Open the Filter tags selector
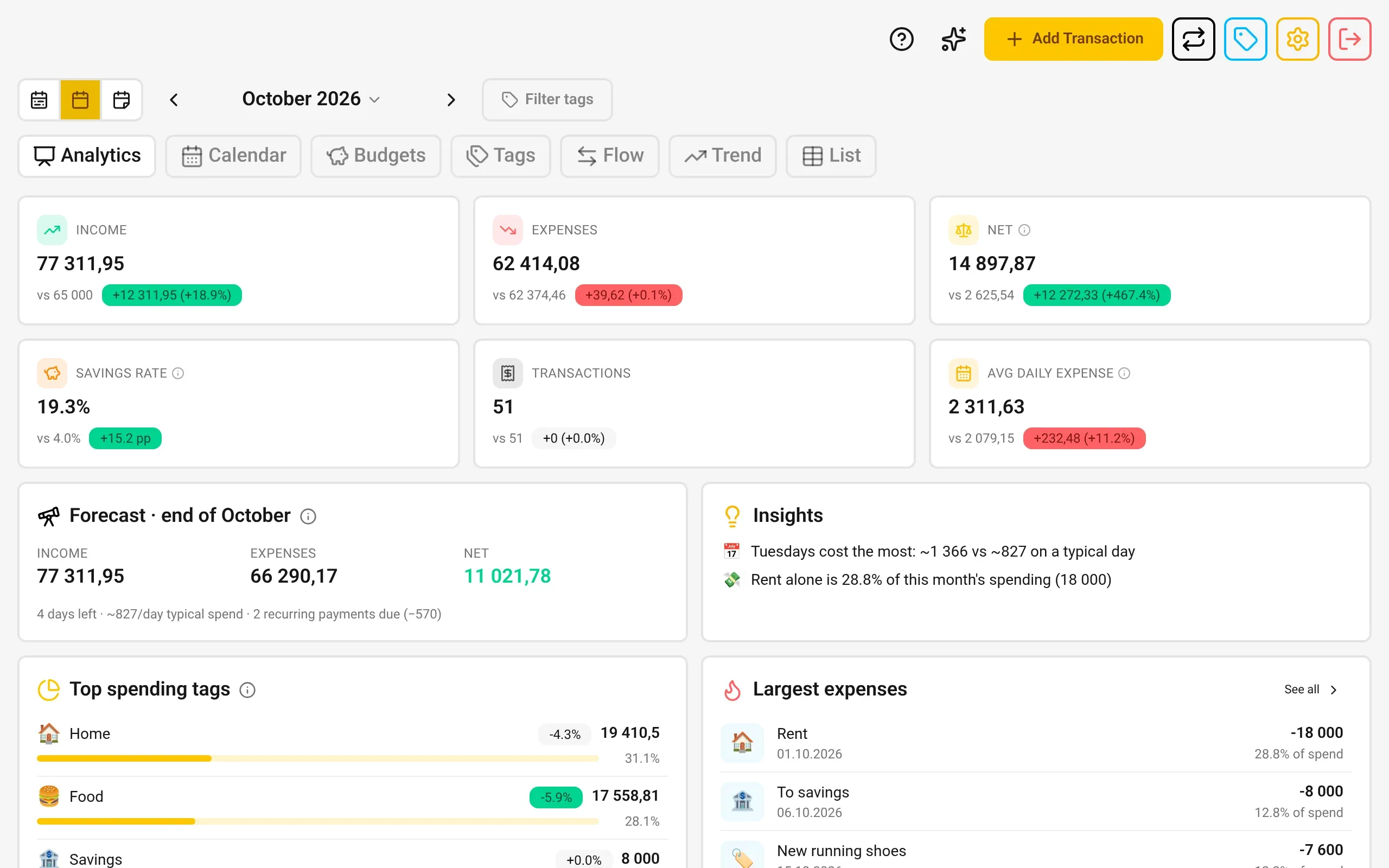This screenshot has height=868, width=1389. [547, 100]
